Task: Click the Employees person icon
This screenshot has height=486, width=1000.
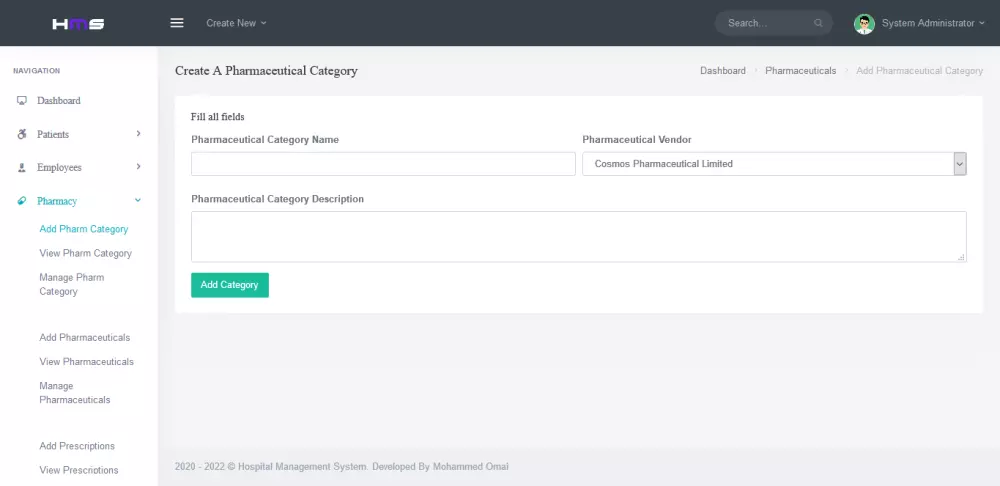Action: click(x=22, y=167)
